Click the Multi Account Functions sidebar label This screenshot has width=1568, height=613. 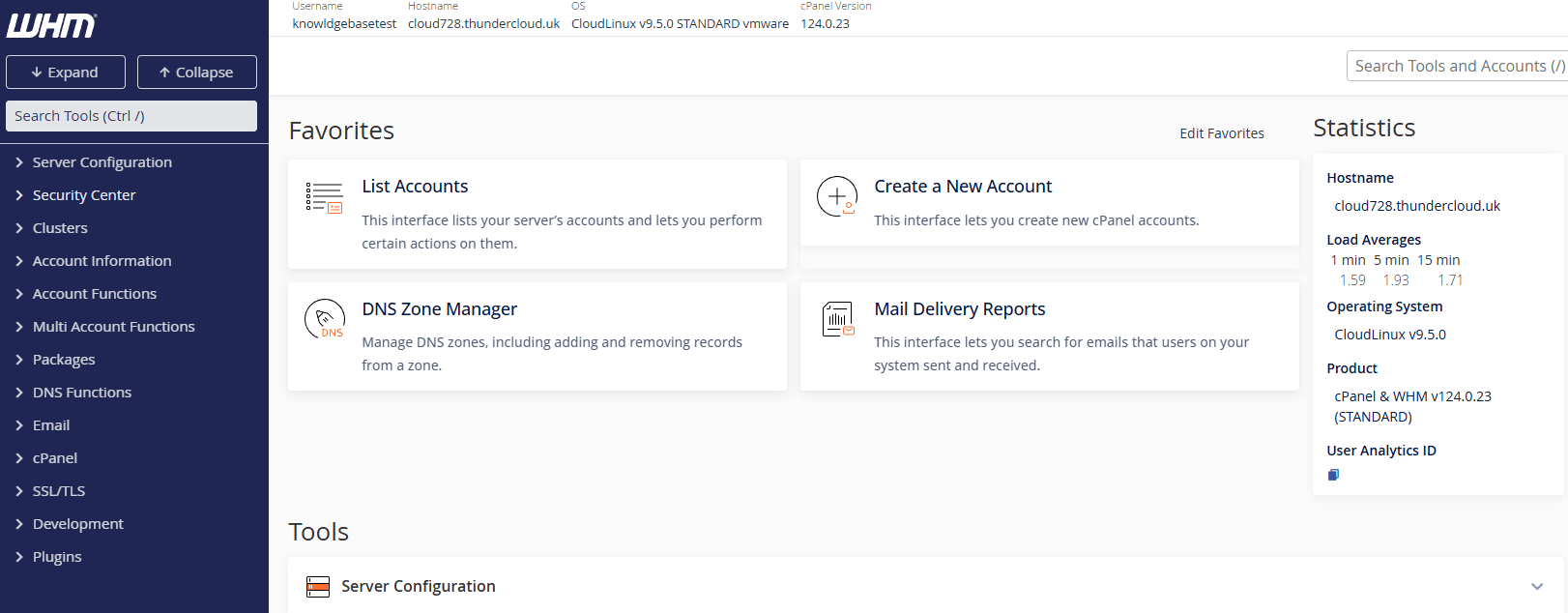(114, 327)
